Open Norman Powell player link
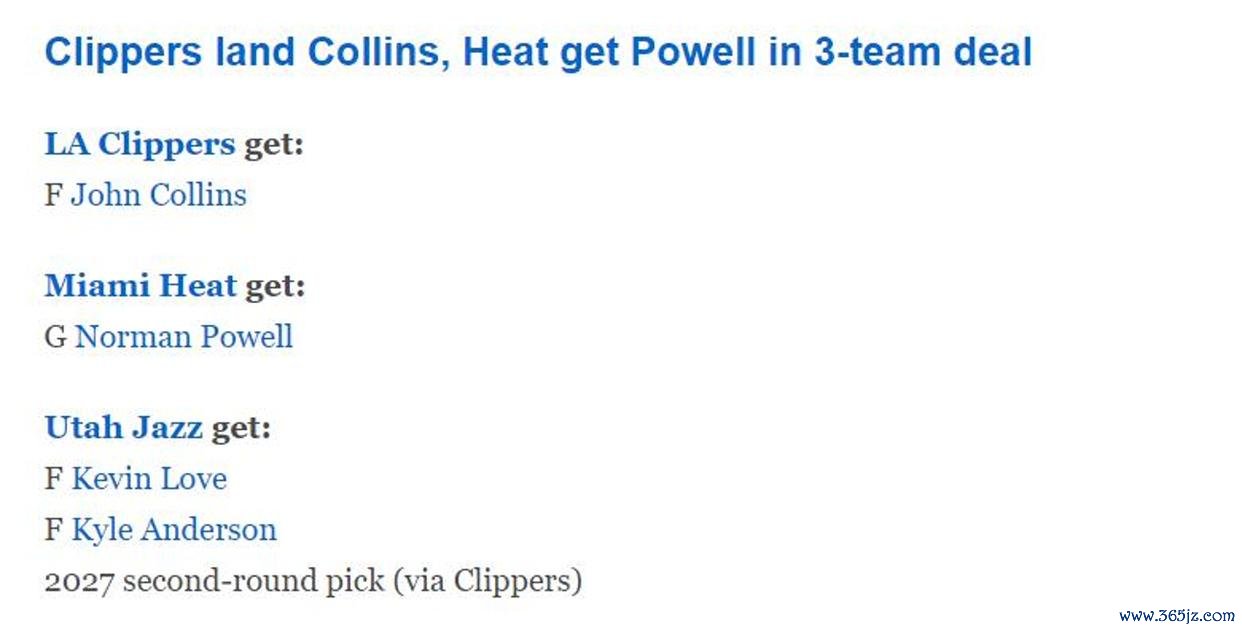The height and width of the screenshot is (631, 1242). pyautogui.click(x=184, y=337)
